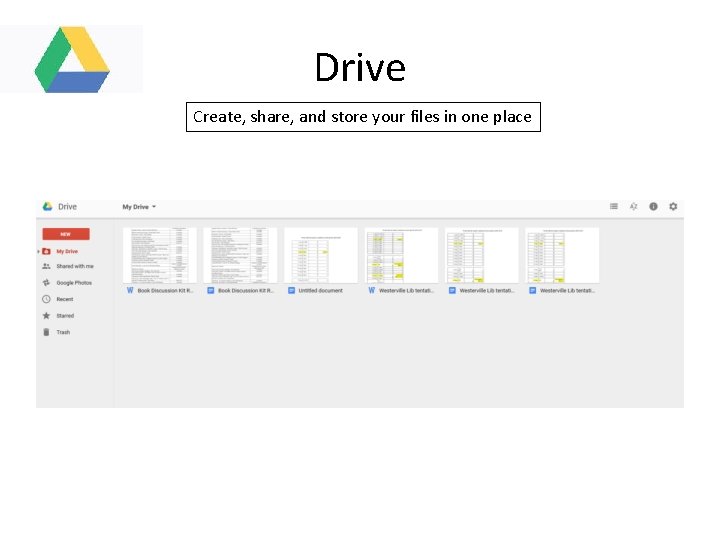Switch to list view using the toolbar icon
This screenshot has width=720, height=540.
(x=613, y=207)
